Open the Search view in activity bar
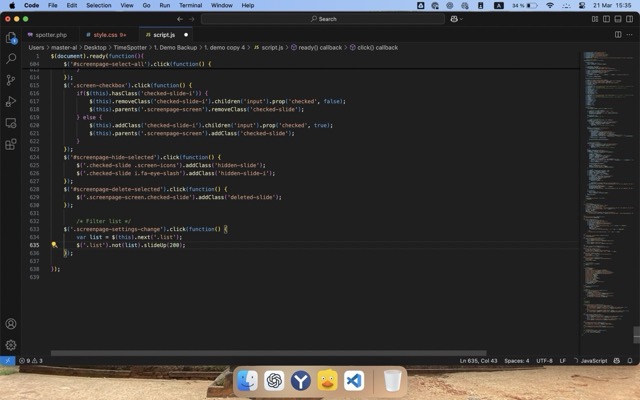Screen dimensions: 640x400 (11, 59)
